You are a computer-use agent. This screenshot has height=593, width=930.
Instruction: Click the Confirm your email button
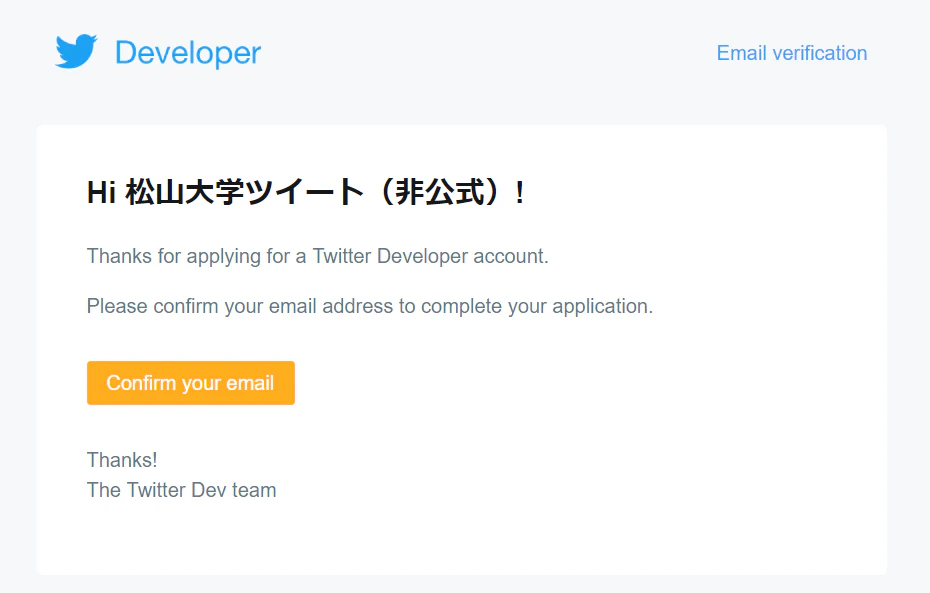coord(191,383)
